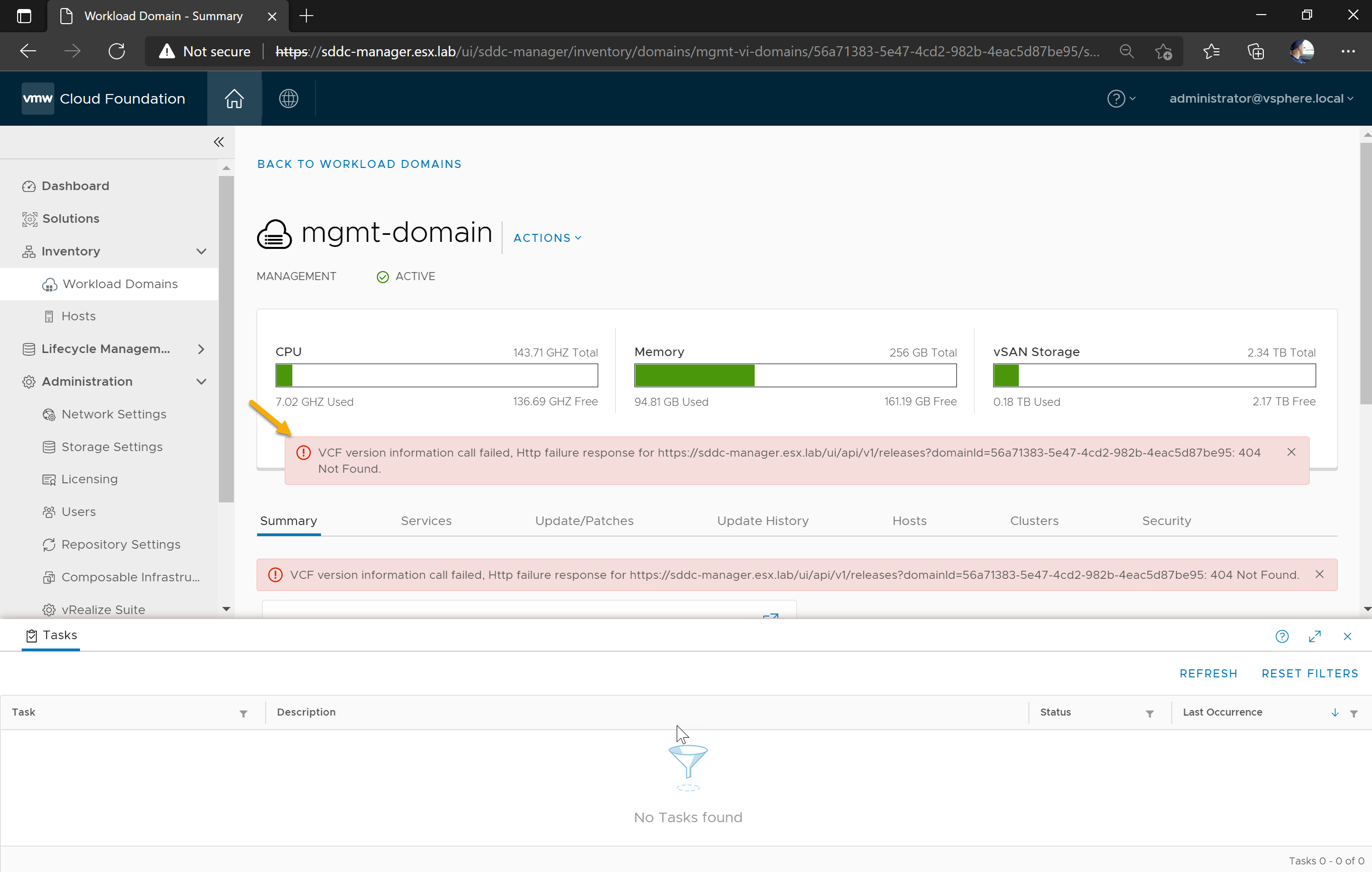Open Repository Settings
Viewport: 1372px width, 872px height.
pyautogui.click(x=120, y=545)
